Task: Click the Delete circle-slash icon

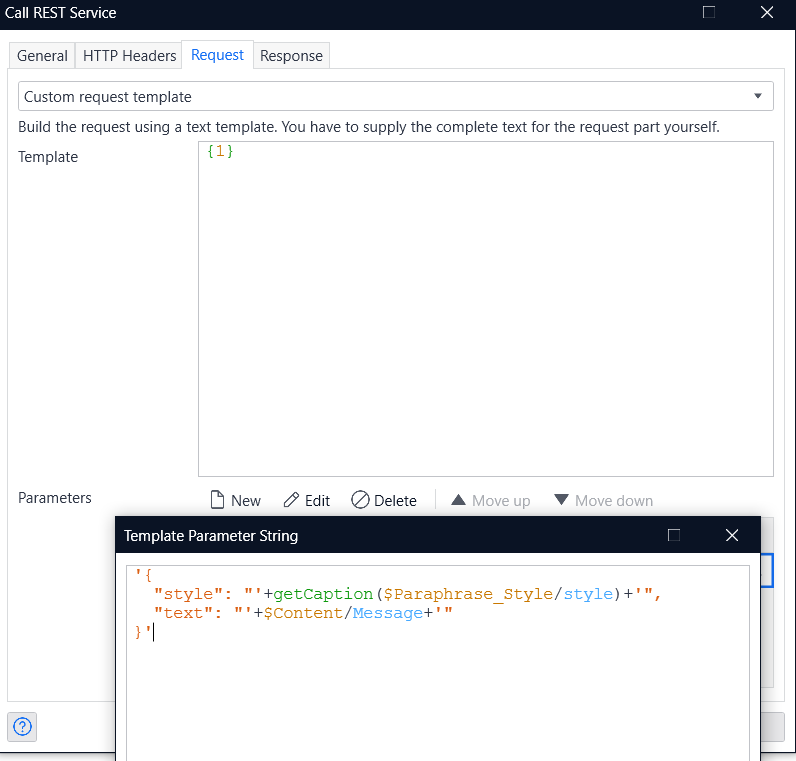Action: click(x=360, y=500)
